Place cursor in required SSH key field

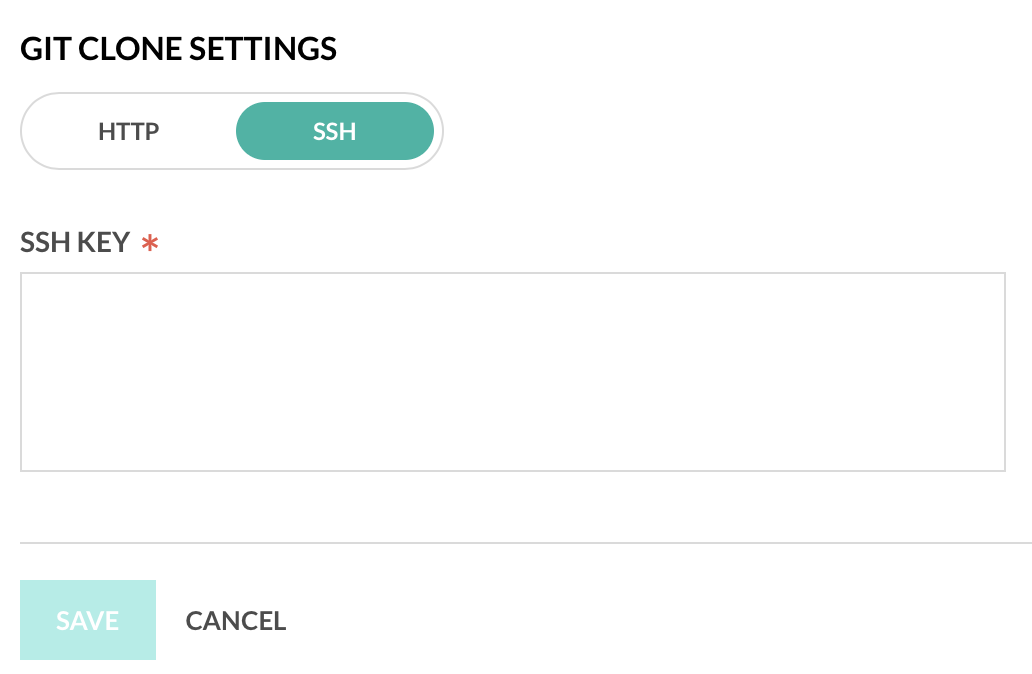[512, 371]
